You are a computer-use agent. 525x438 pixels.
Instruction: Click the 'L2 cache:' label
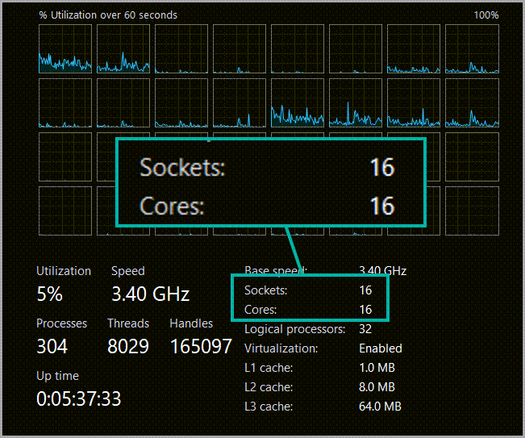pyautogui.click(x=269, y=387)
